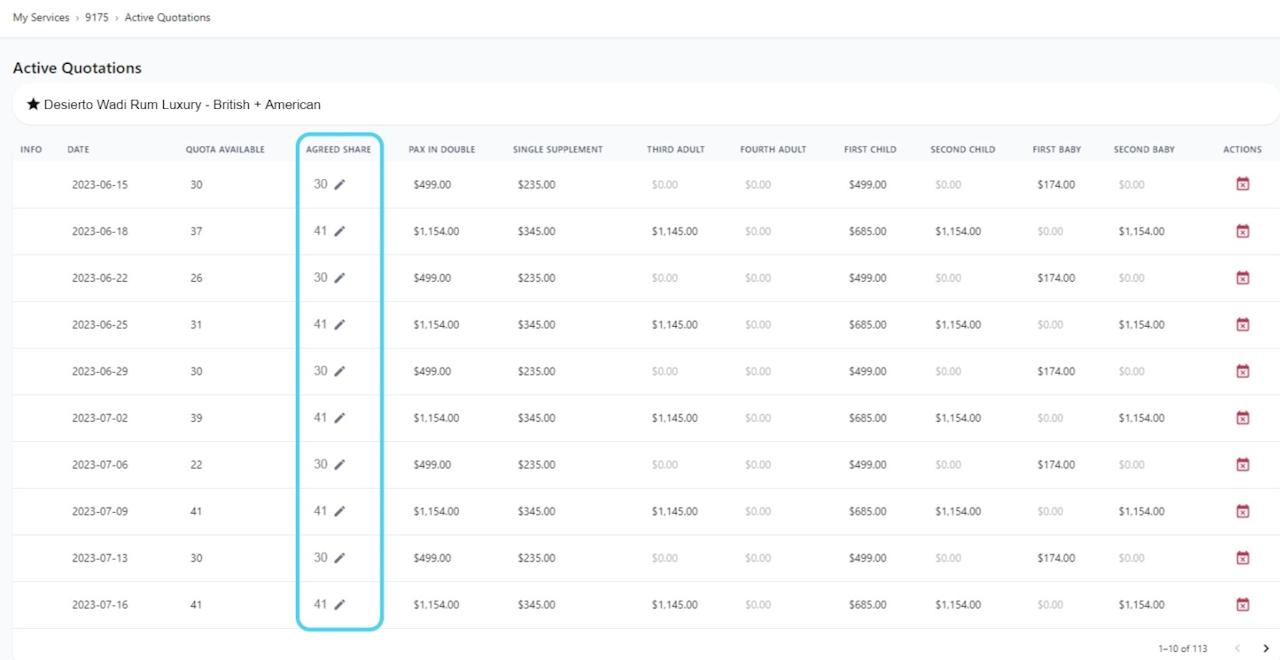Edit agreed share on 2023-07-13 row
This screenshot has height=660, width=1280.
coord(339,558)
